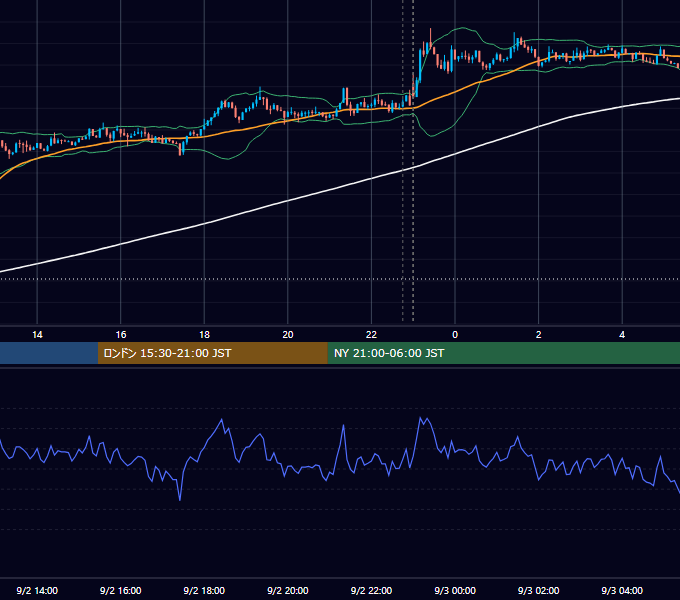The image size is (680, 600).
Task: Click the 9/2 14:00 time label
Action: (x=37, y=590)
